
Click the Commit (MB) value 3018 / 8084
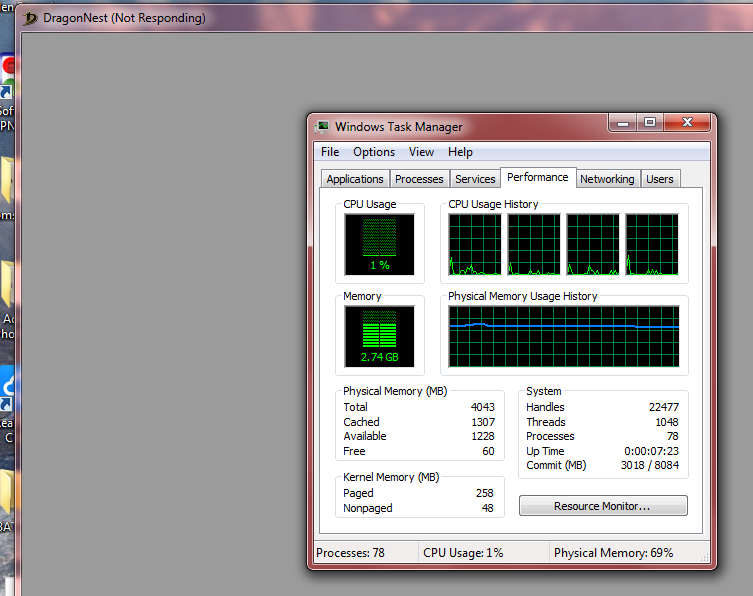(650, 465)
